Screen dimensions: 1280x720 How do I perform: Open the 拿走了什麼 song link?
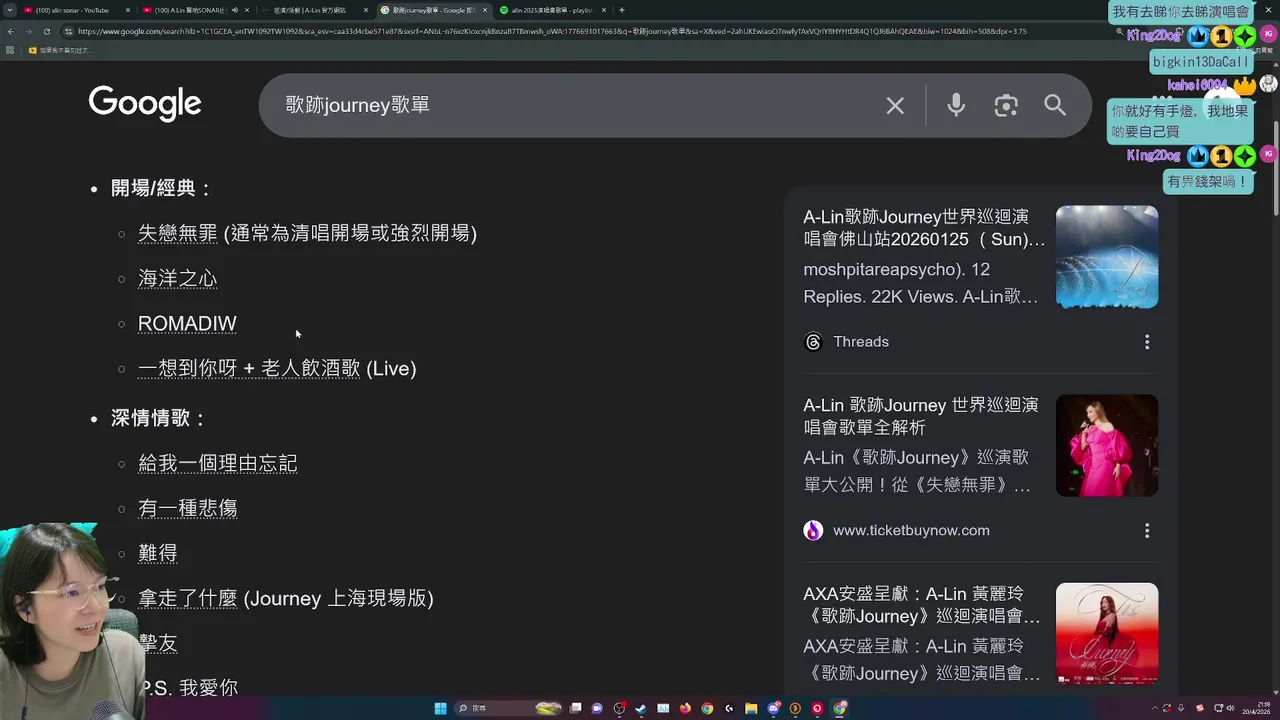tap(187, 598)
